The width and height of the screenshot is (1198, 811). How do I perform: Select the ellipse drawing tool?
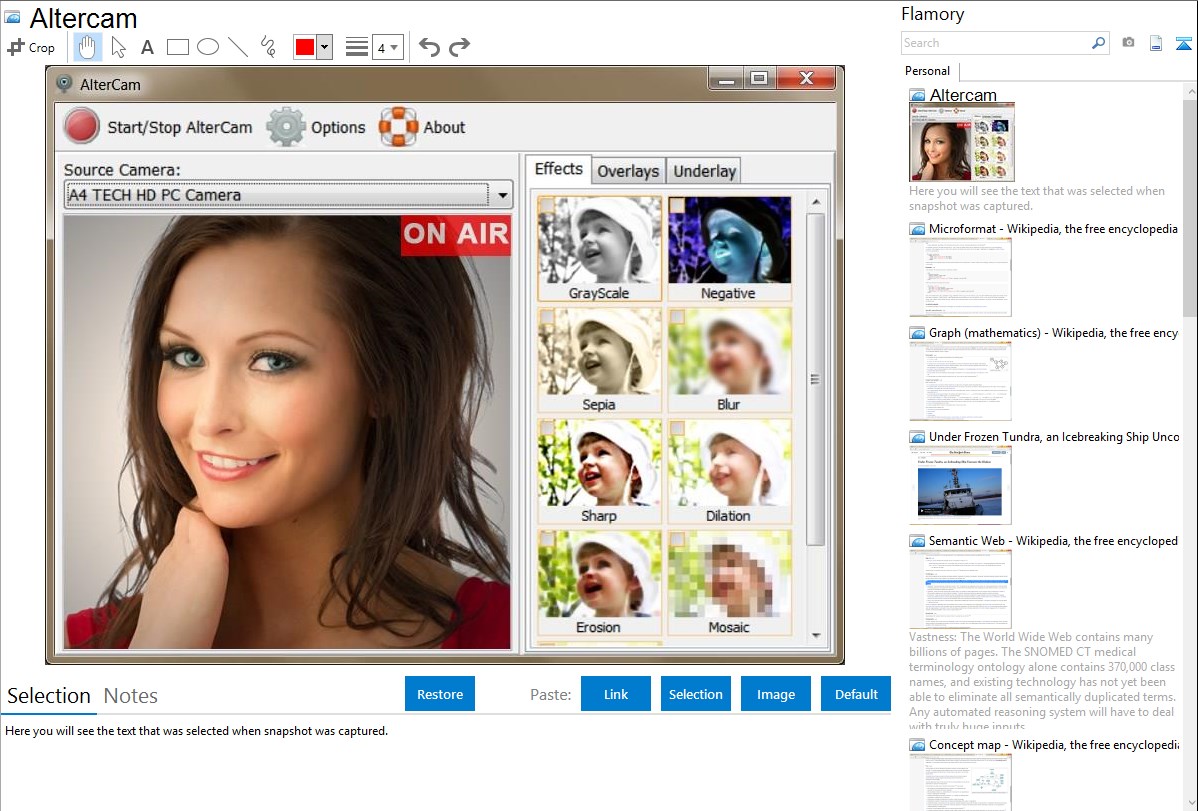pyautogui.click(x=208, y=47)
